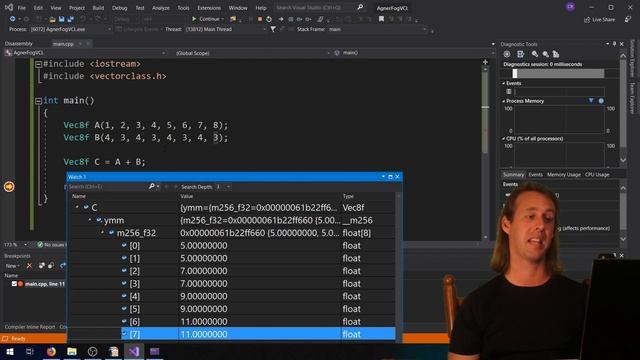Collapse the ymm node in Watch window
Screen dimensions: 640x360
[x=90, y=220]
